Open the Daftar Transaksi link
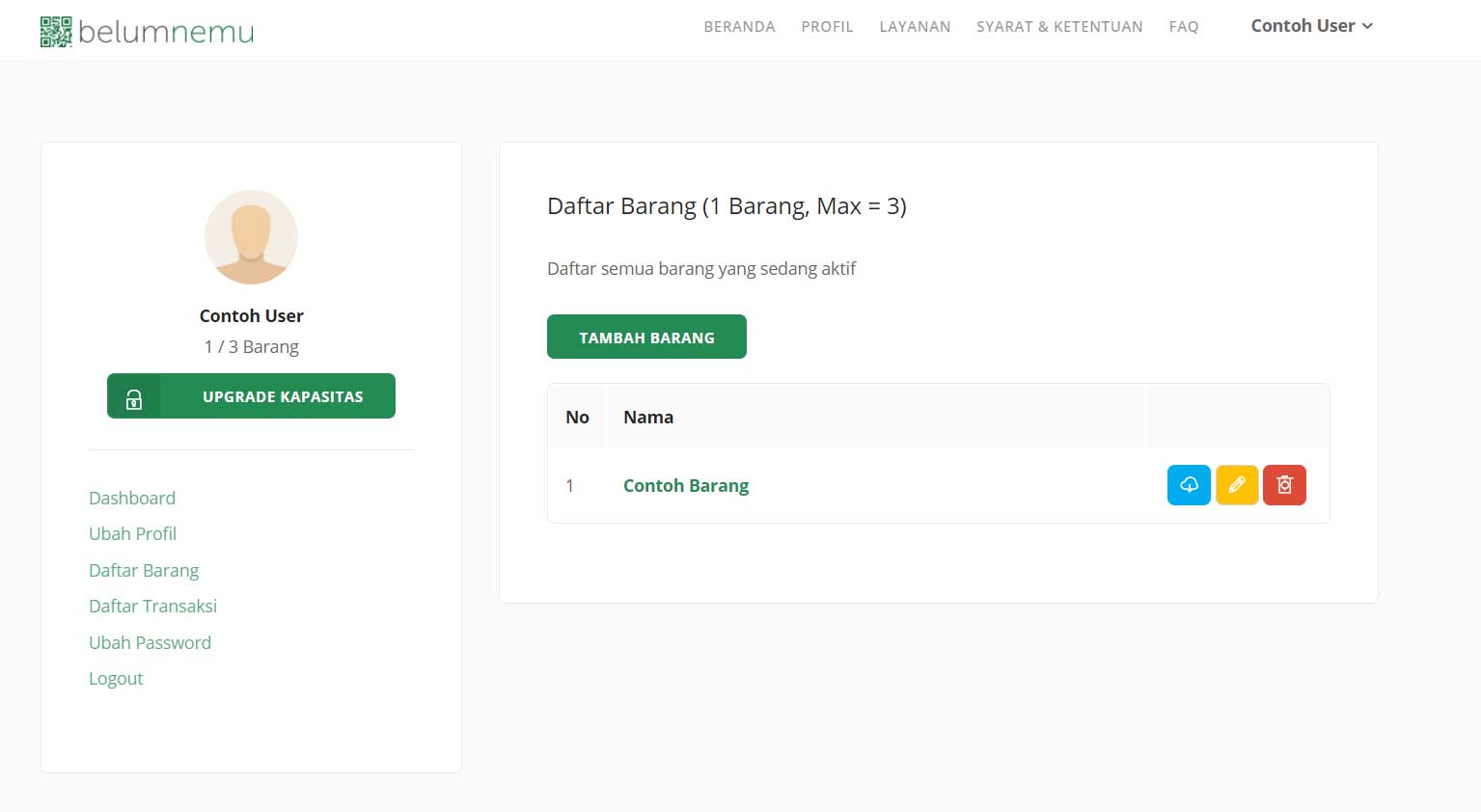The image size is (1481, 812). click(x=152, y=606)
